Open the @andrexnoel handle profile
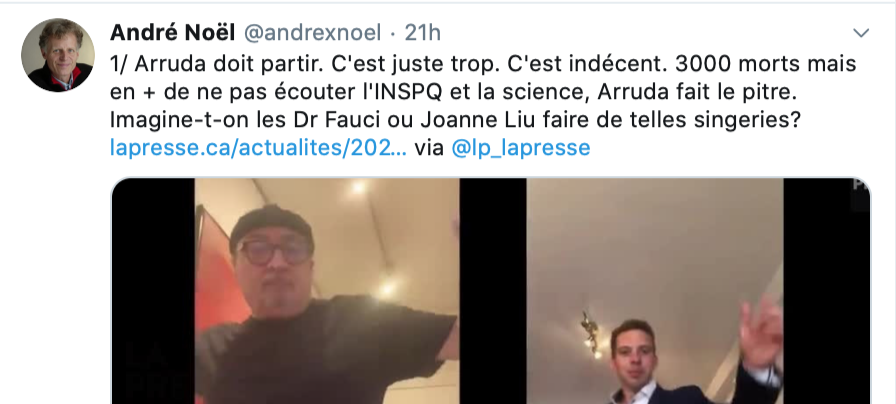 pos(313,33)
